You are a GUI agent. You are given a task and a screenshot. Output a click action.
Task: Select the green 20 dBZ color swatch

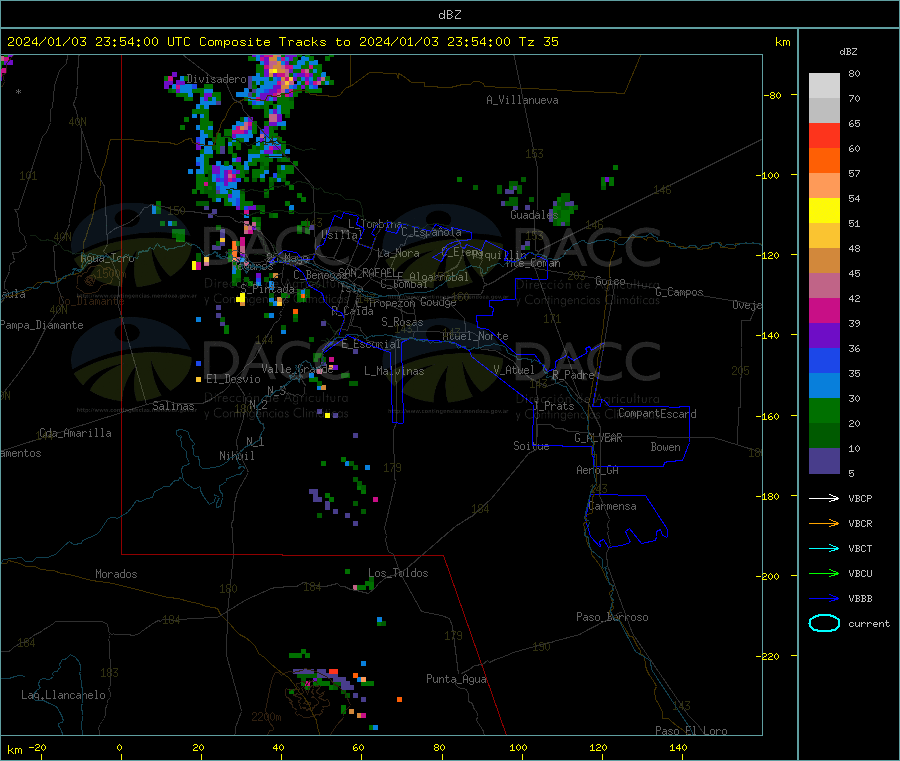[824, 410]
